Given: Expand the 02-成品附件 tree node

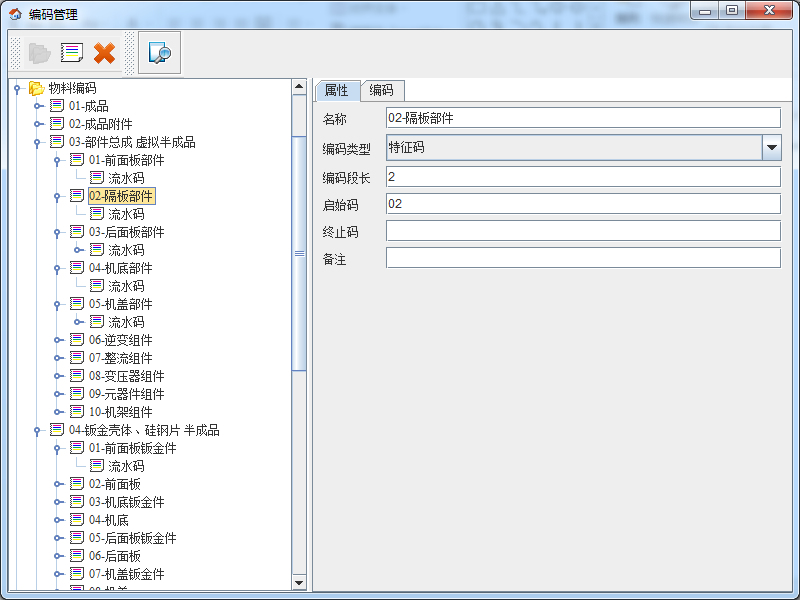Looking at the screenshot, I should pyautogui.click(x=38, y=124).
